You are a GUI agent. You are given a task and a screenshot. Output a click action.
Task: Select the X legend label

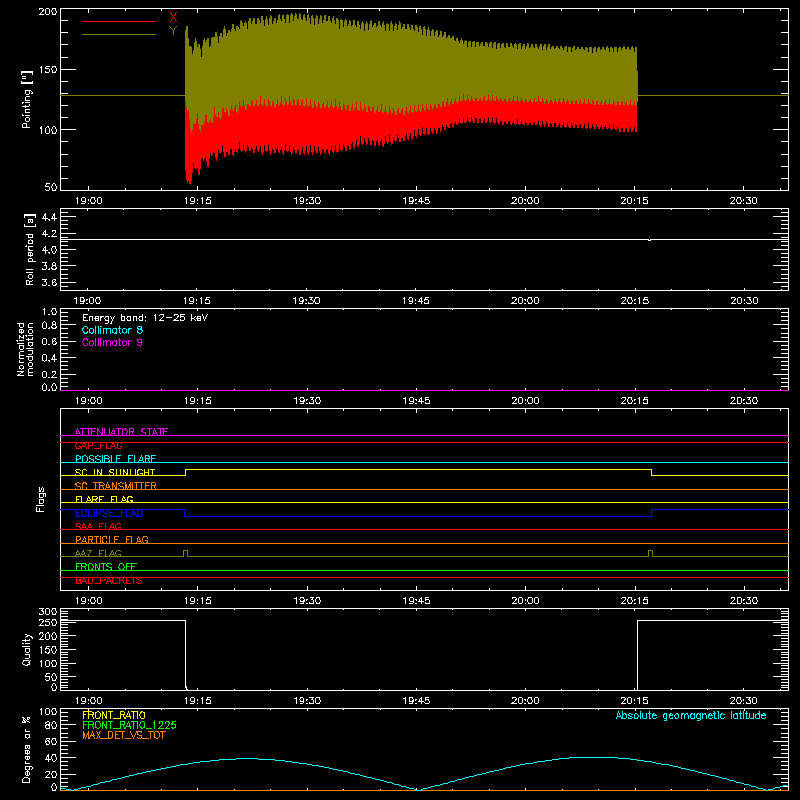(x=173, y=18)
